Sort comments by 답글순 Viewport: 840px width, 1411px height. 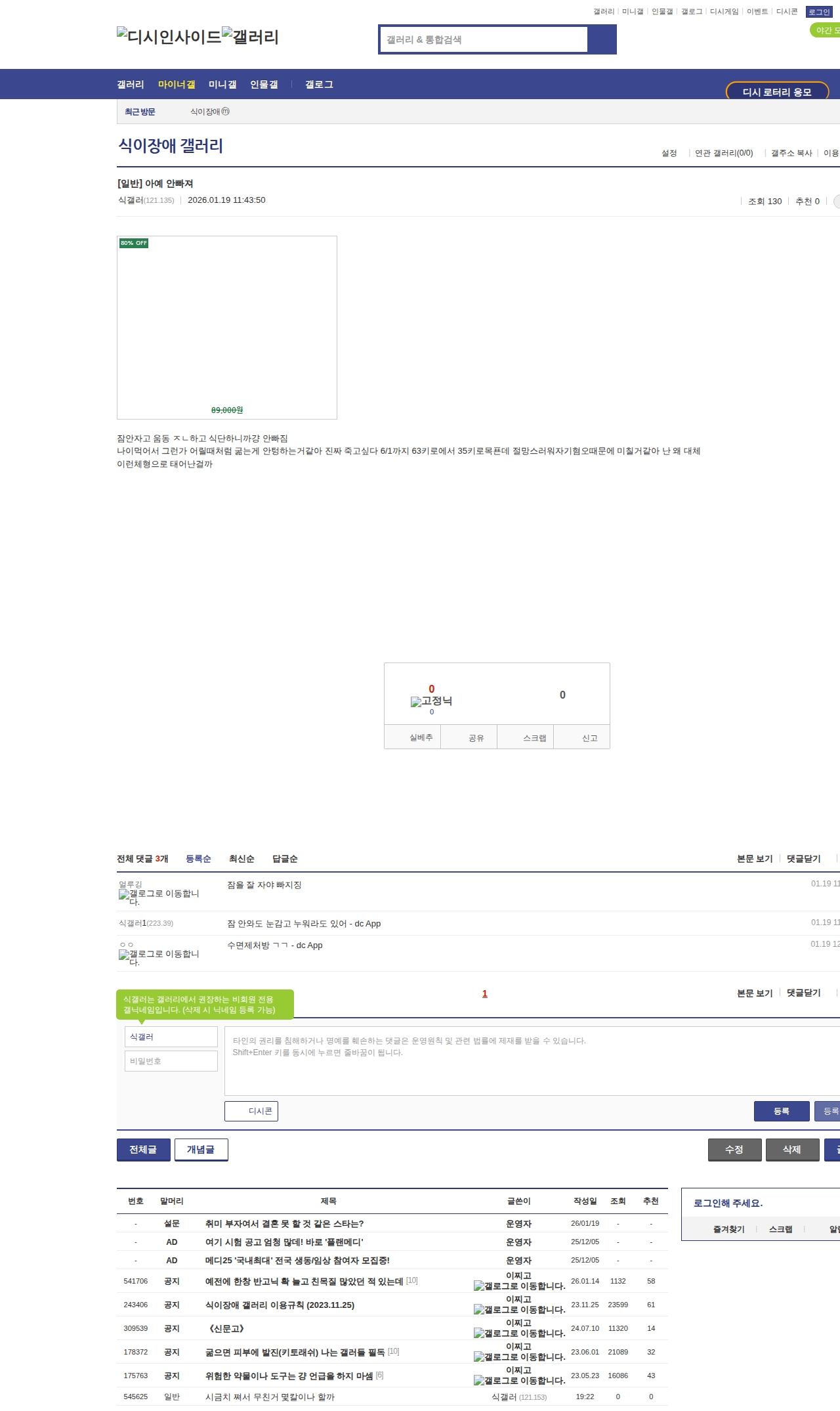(x=285, y=859)
